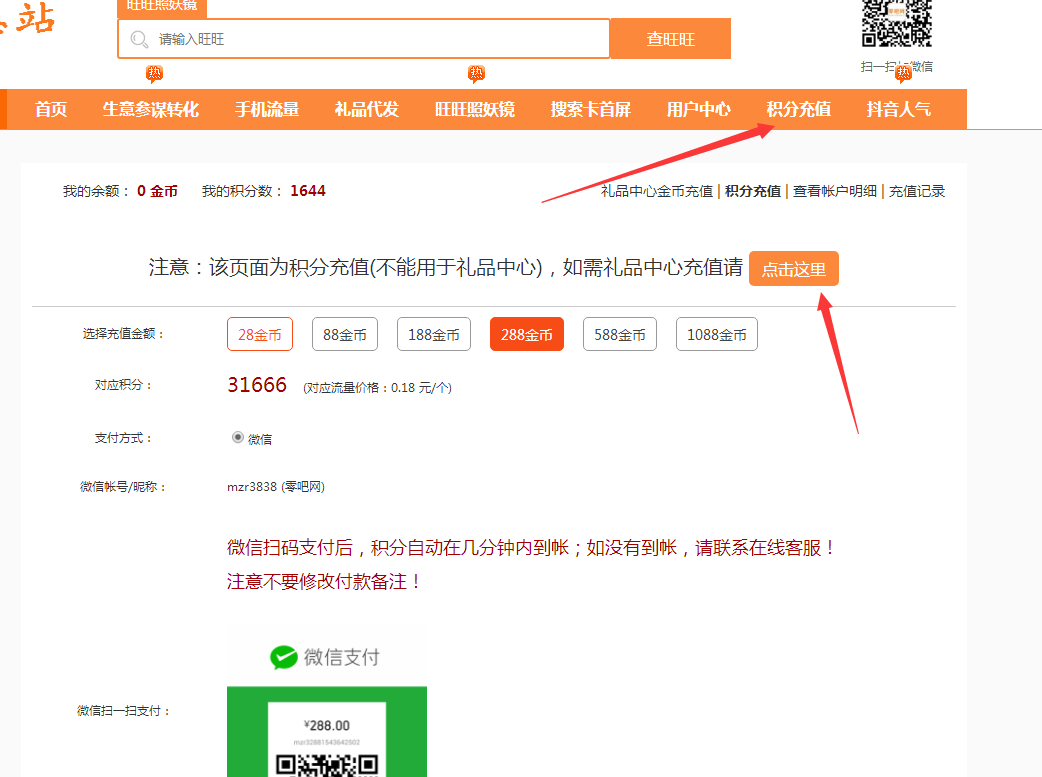Image resolution: width=1042 pixels, height=777 pixels.
Task: Choose the 1088金币 recharge amount
Action: pyautogui.click(x=716, y=334)
